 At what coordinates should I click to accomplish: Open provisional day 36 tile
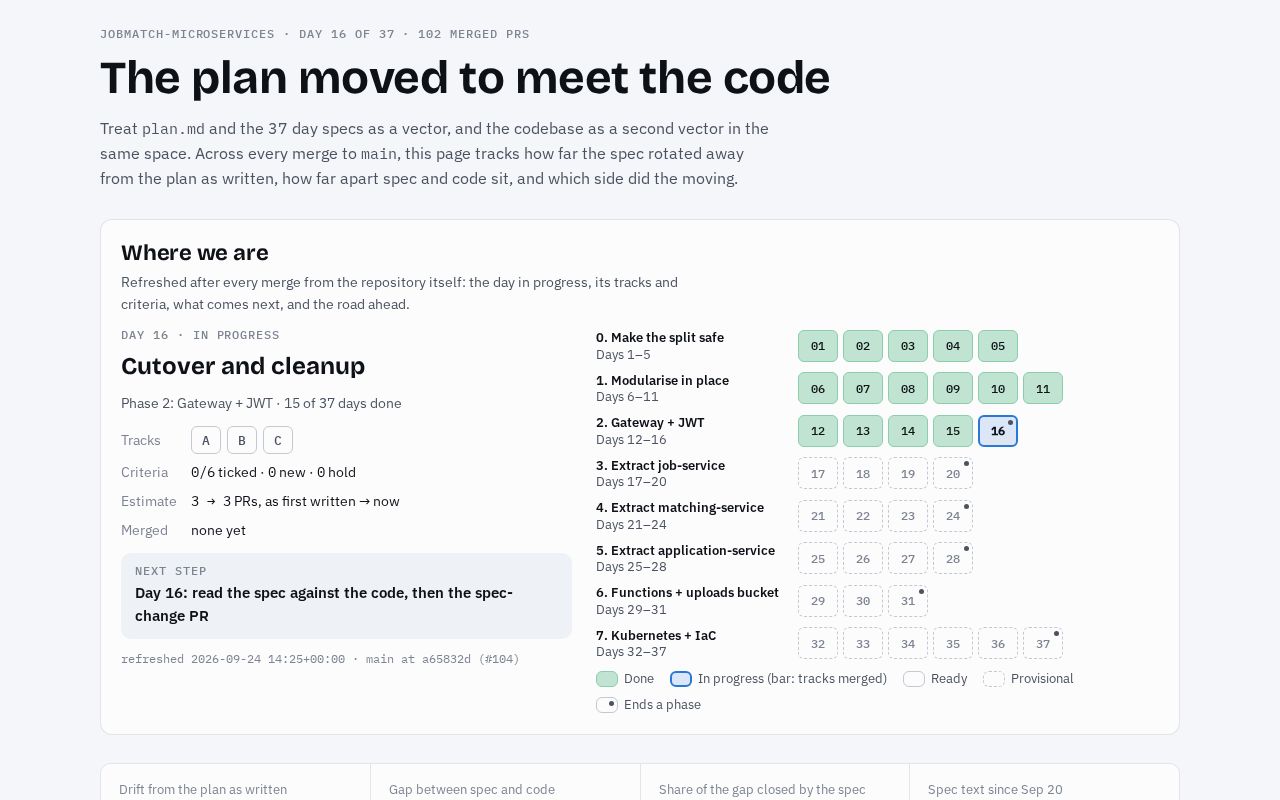pos(998,643)
